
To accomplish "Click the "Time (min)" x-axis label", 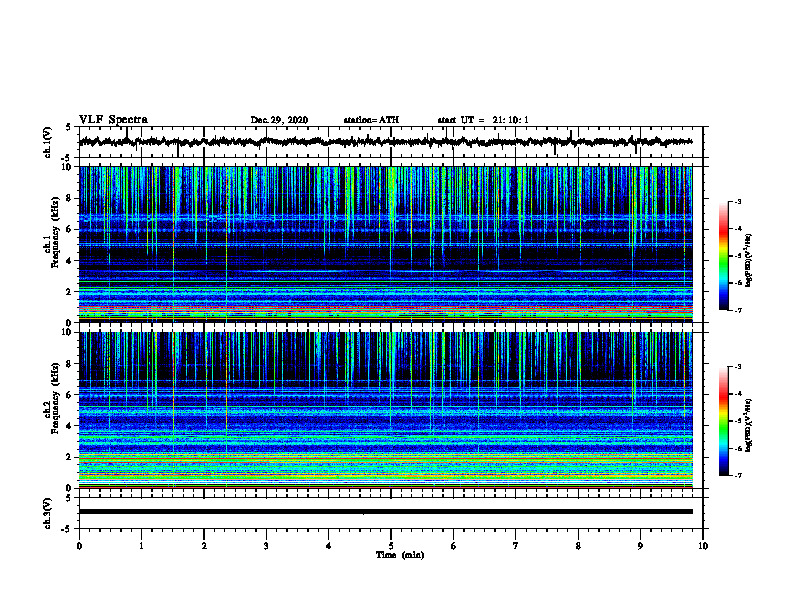I will coord(400,555).
